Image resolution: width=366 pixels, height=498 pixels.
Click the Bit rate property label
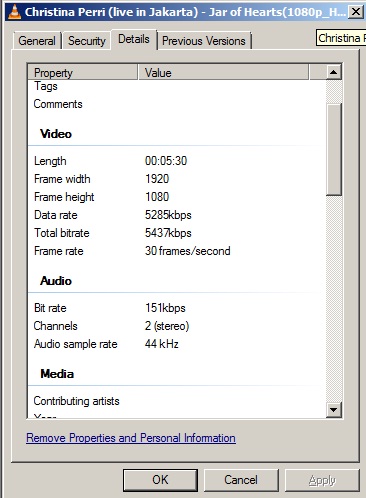pos(50,308)
